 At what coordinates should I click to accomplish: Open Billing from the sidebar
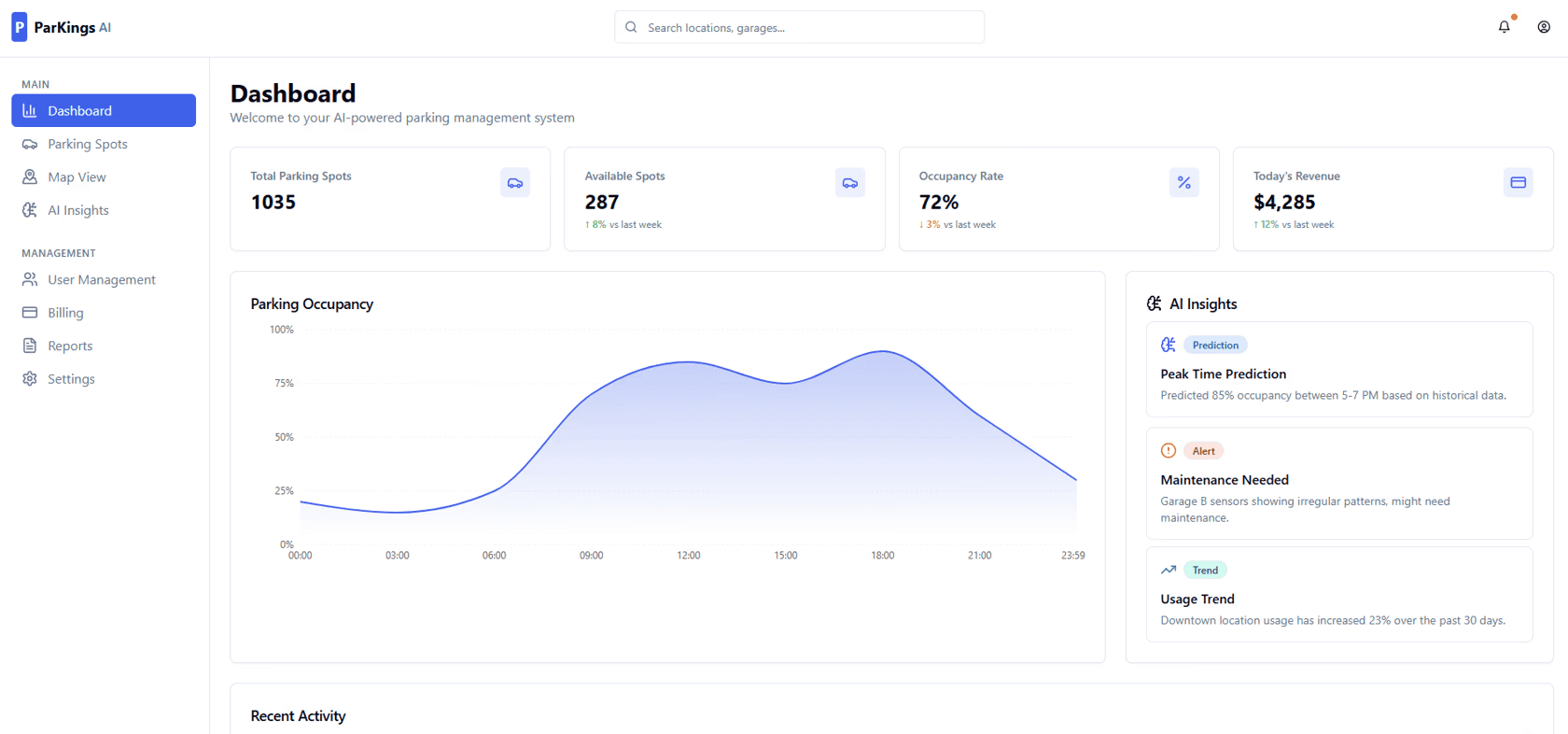(104, 312)
